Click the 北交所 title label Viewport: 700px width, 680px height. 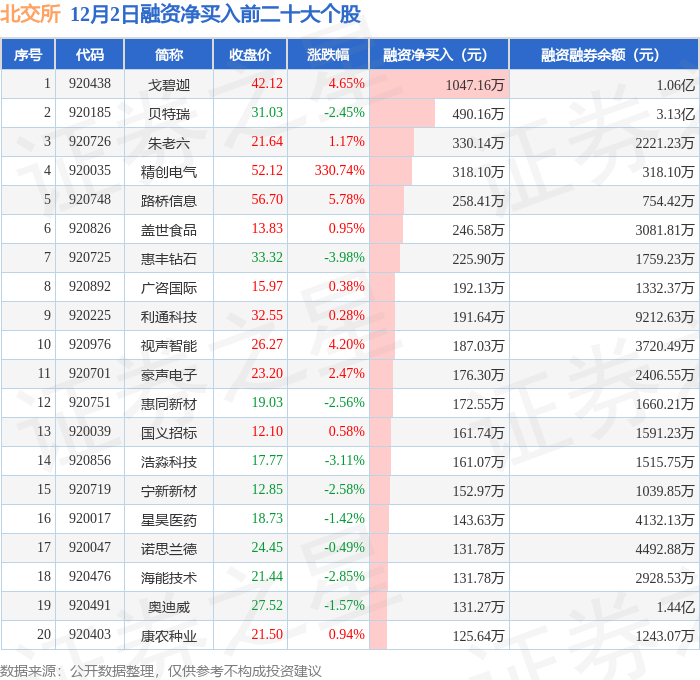[x=30, y=14]
